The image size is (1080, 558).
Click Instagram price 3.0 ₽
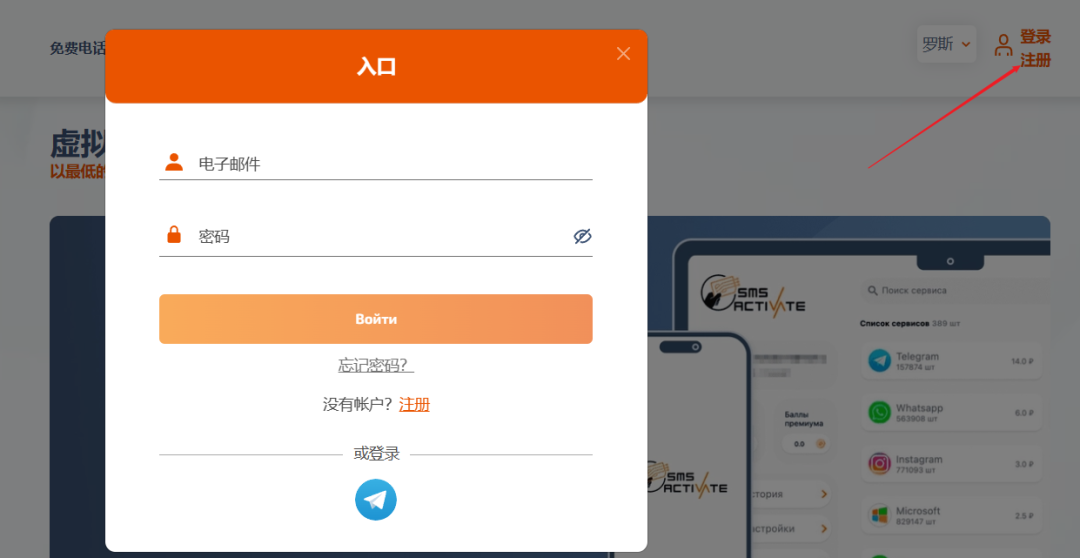click(x=1024, y=464)
